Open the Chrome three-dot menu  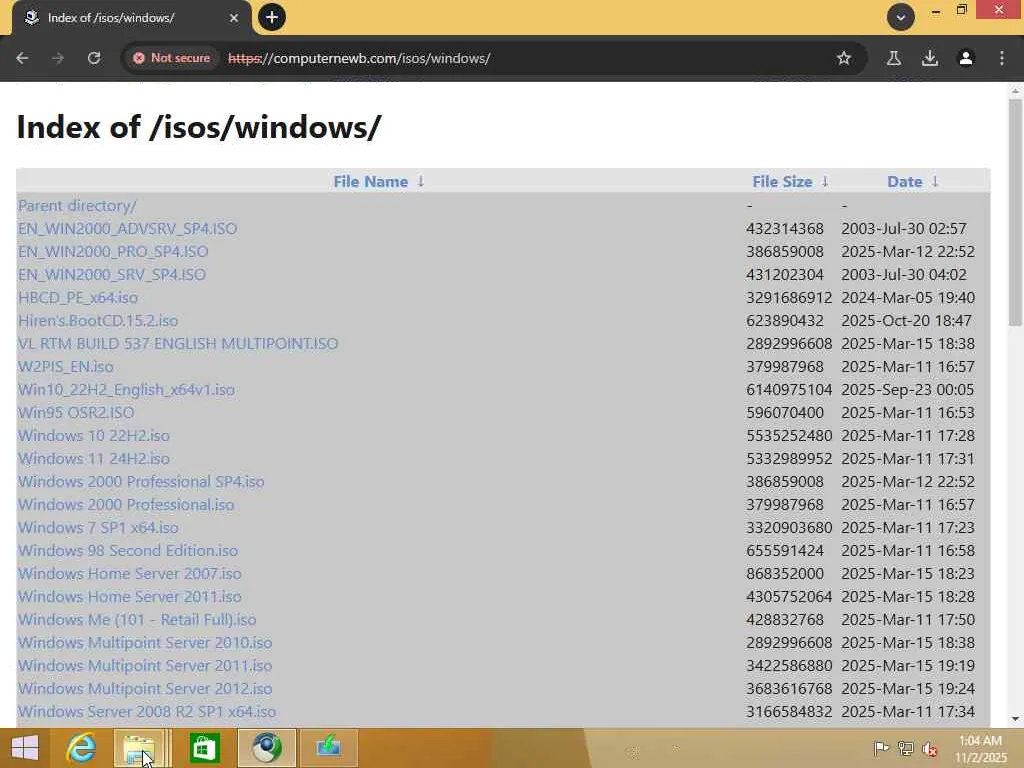coord(1002,58)
